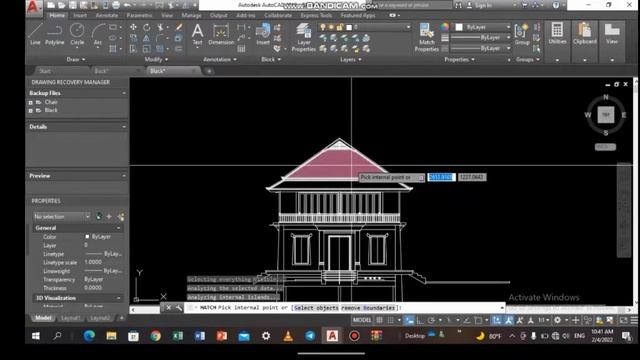This screenshot has width=640, height=360.
Task: Open the Windows Start menu
Action: pyautogui.click(x=36, y=336)
